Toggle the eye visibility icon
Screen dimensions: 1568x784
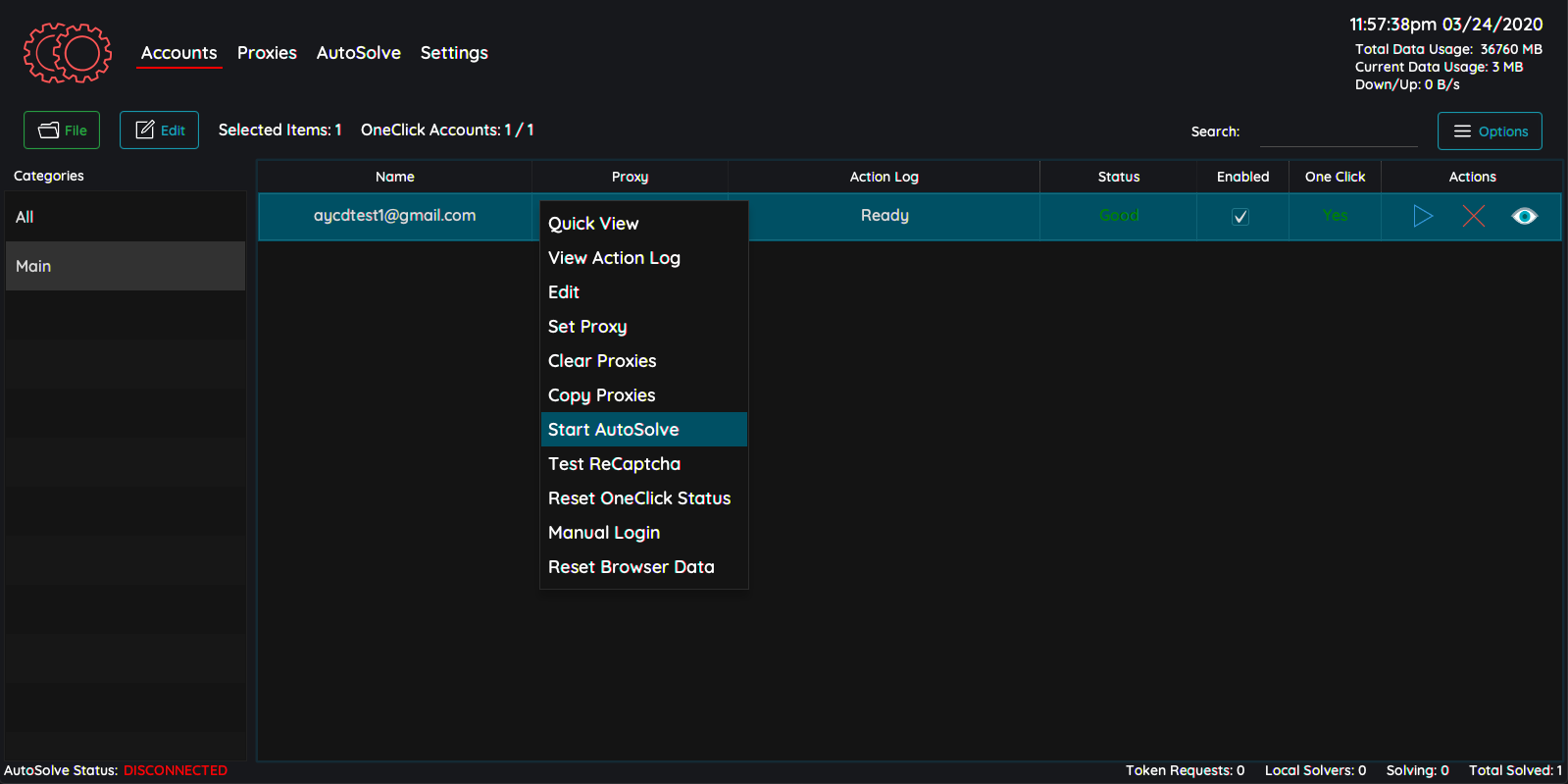point(1524,216)
